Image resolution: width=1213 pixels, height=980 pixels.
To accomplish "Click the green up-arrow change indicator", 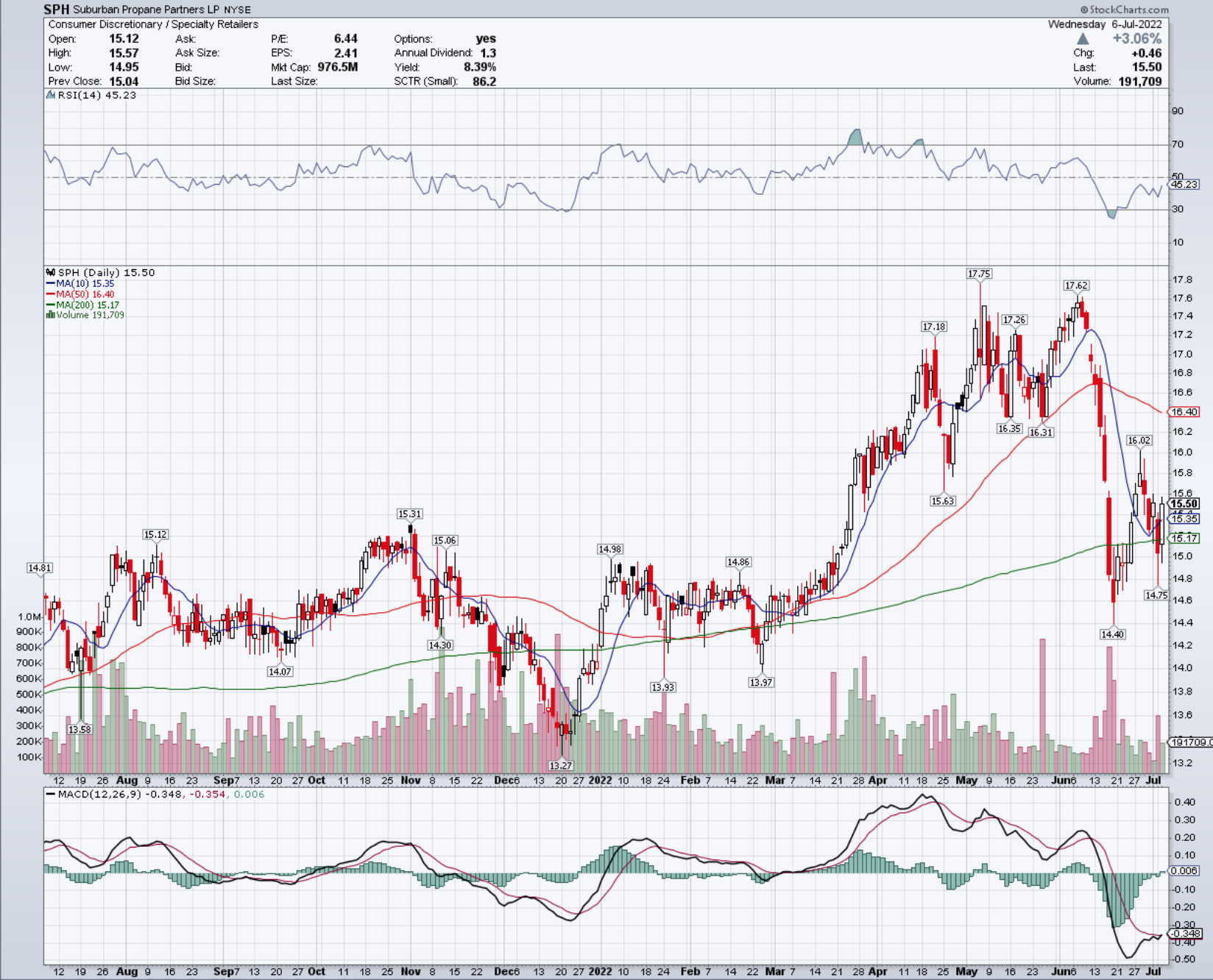I will pos(1083,38).
